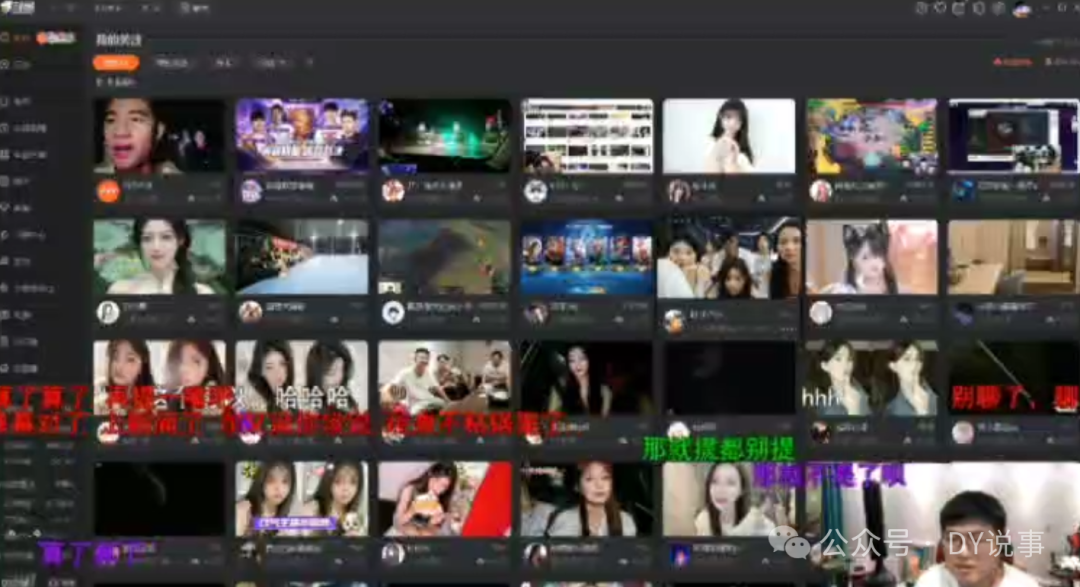Open the purple esports banner stream thumbnail
The image size is (1080, 587).
click(x=302, y=136)
